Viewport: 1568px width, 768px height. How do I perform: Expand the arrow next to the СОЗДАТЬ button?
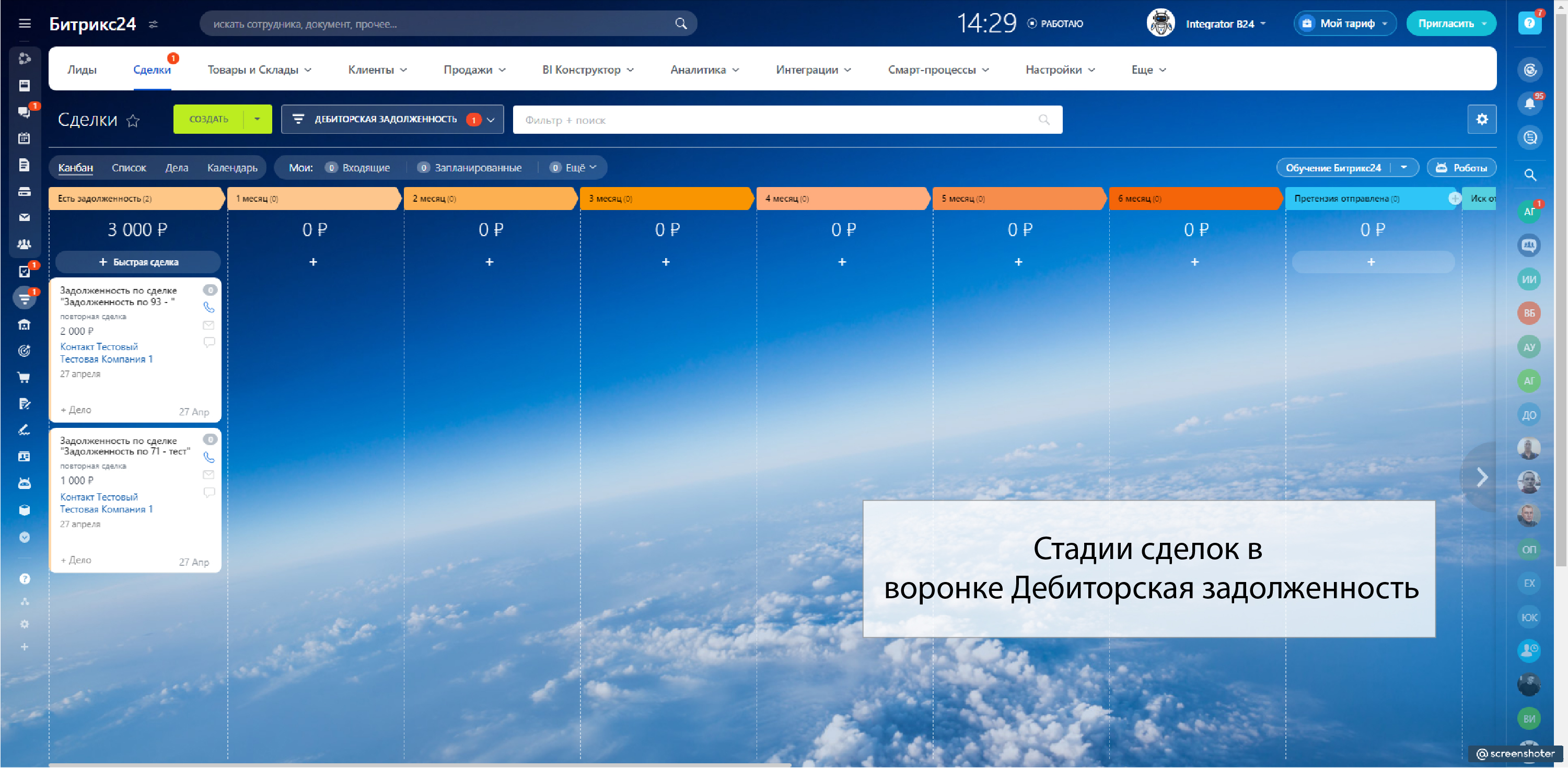[x=258, y=119]
